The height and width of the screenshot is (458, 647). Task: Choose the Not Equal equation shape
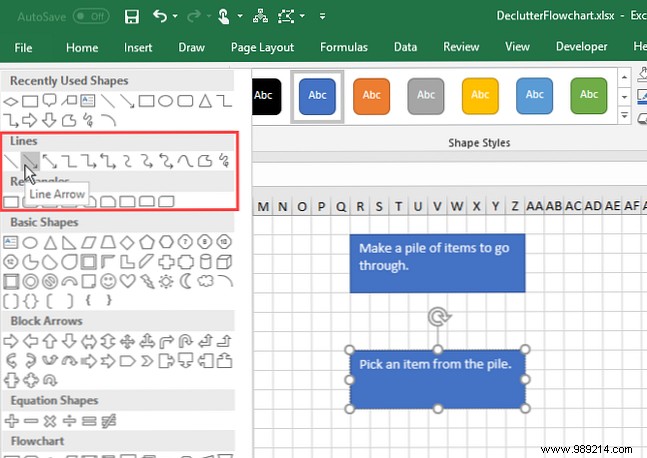(x=109, y=421)
